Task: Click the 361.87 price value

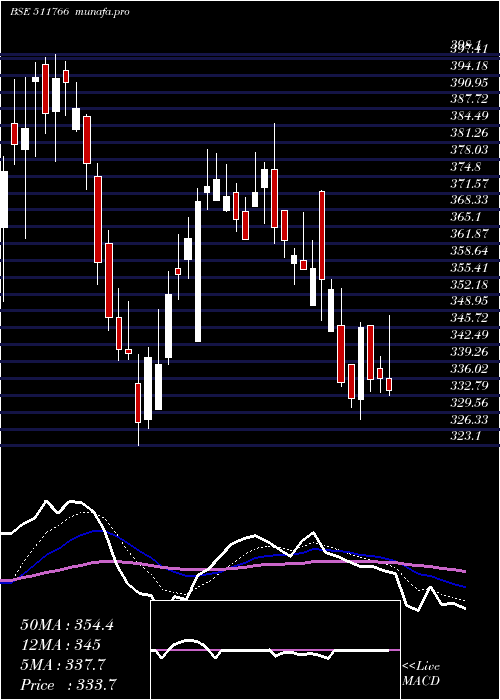Action: pyautogui.click(x=469, y=233)
